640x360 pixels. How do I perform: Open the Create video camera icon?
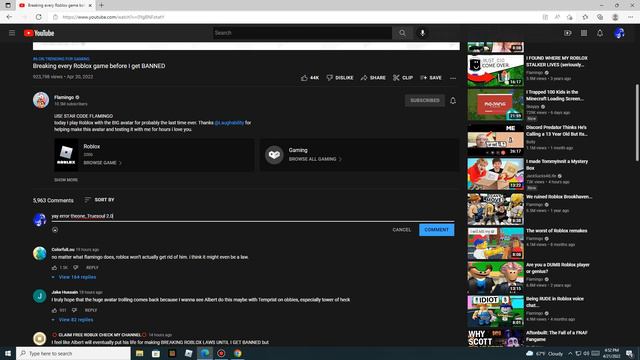pos(567,33)
